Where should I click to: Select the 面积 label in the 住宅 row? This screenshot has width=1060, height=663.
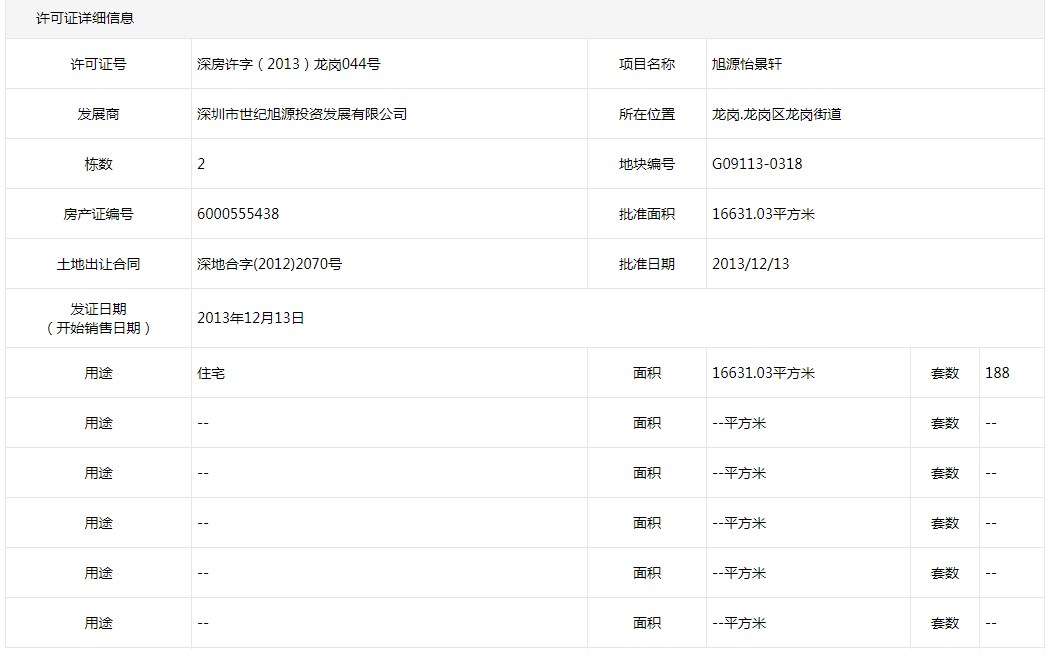click(x=647, y=373)
